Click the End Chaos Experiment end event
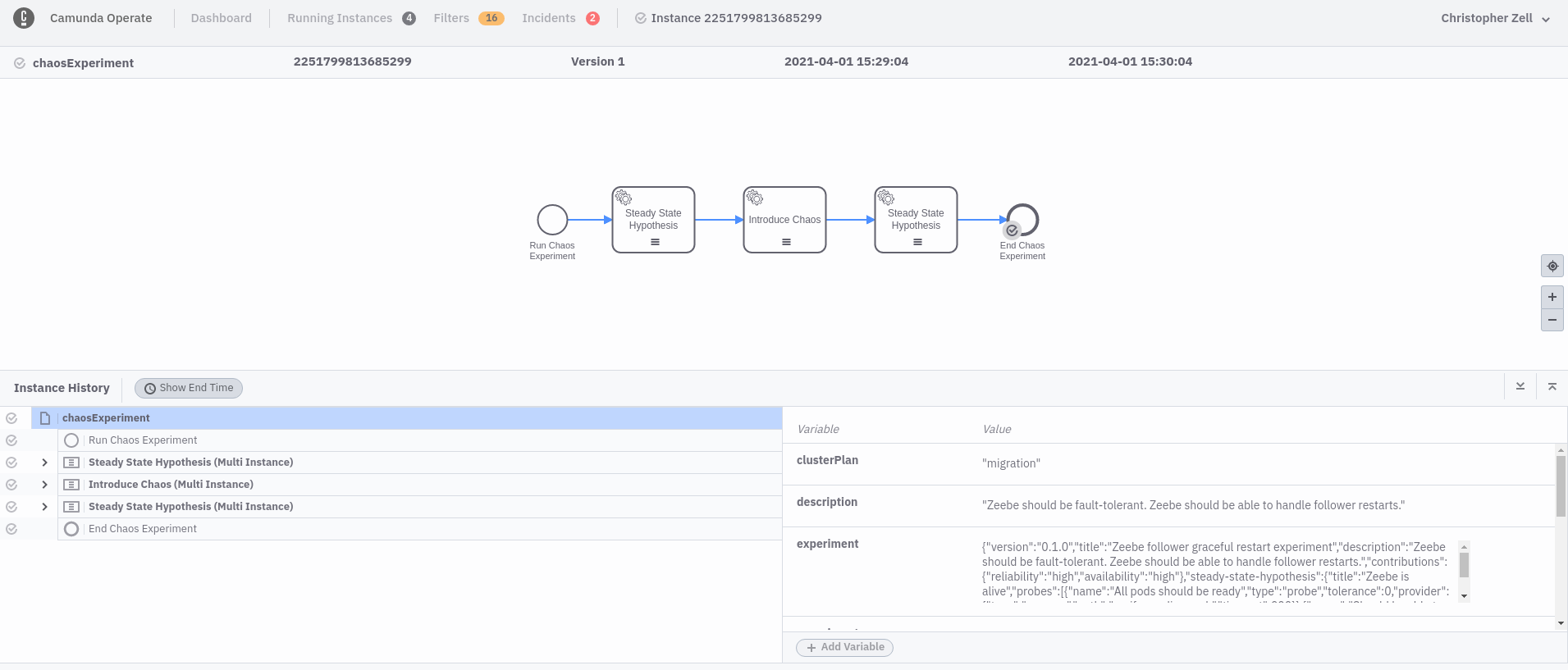Screen dimensions: 1568x670 (x=1022, y=220)
